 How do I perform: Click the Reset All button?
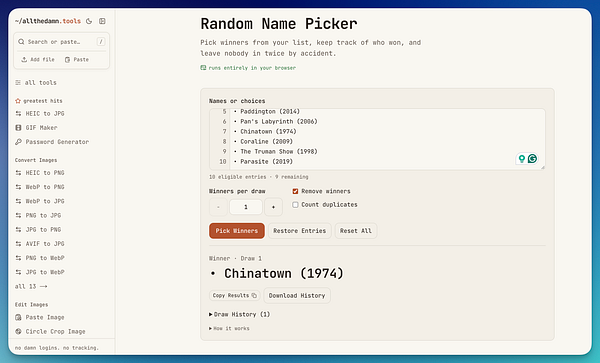coord(356,231)
